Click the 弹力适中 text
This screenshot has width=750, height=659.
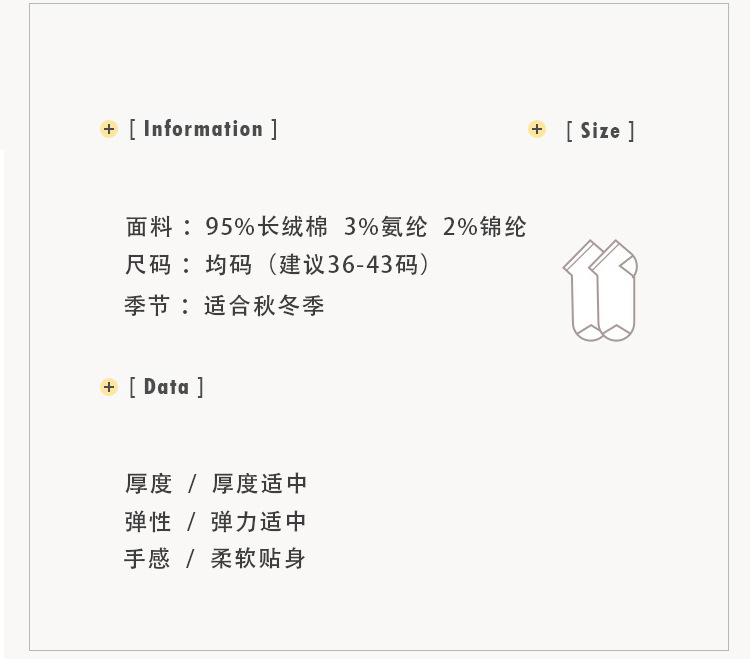coord(258,521)
